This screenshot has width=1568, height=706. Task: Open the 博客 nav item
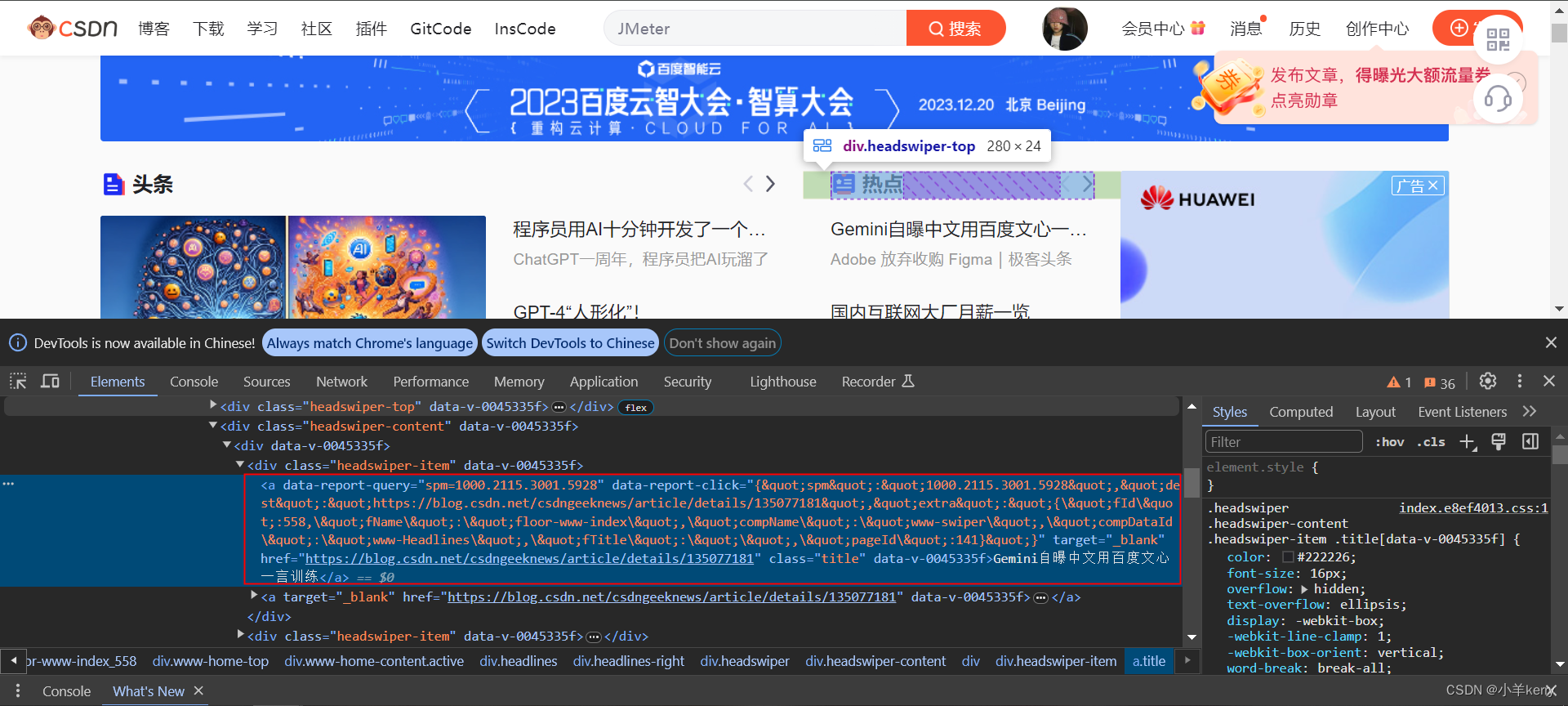pos(154,29)
